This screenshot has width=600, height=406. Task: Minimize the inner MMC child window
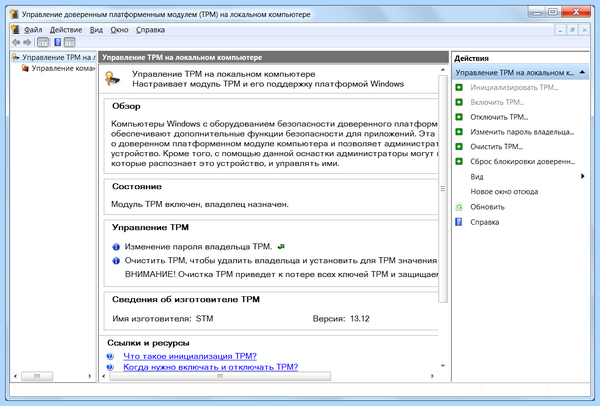point(560,30)
